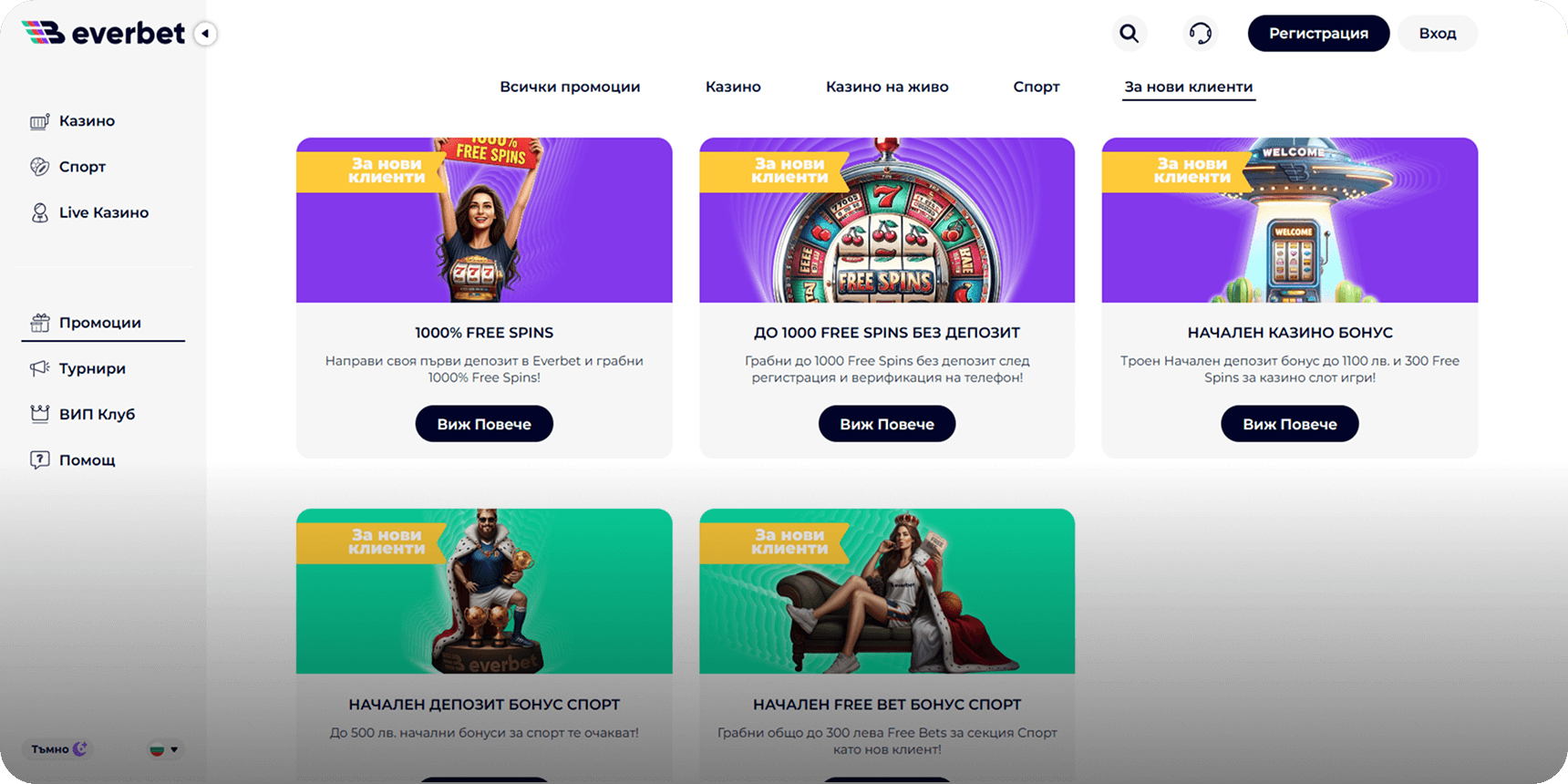Open the headset support icon
The image size is (1568, 784).
coord(1201,34)
